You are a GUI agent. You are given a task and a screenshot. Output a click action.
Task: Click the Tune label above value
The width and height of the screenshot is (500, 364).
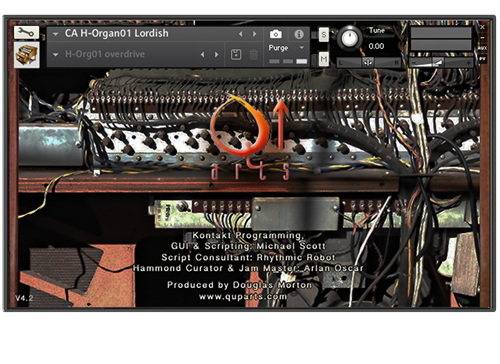[377, 30]
